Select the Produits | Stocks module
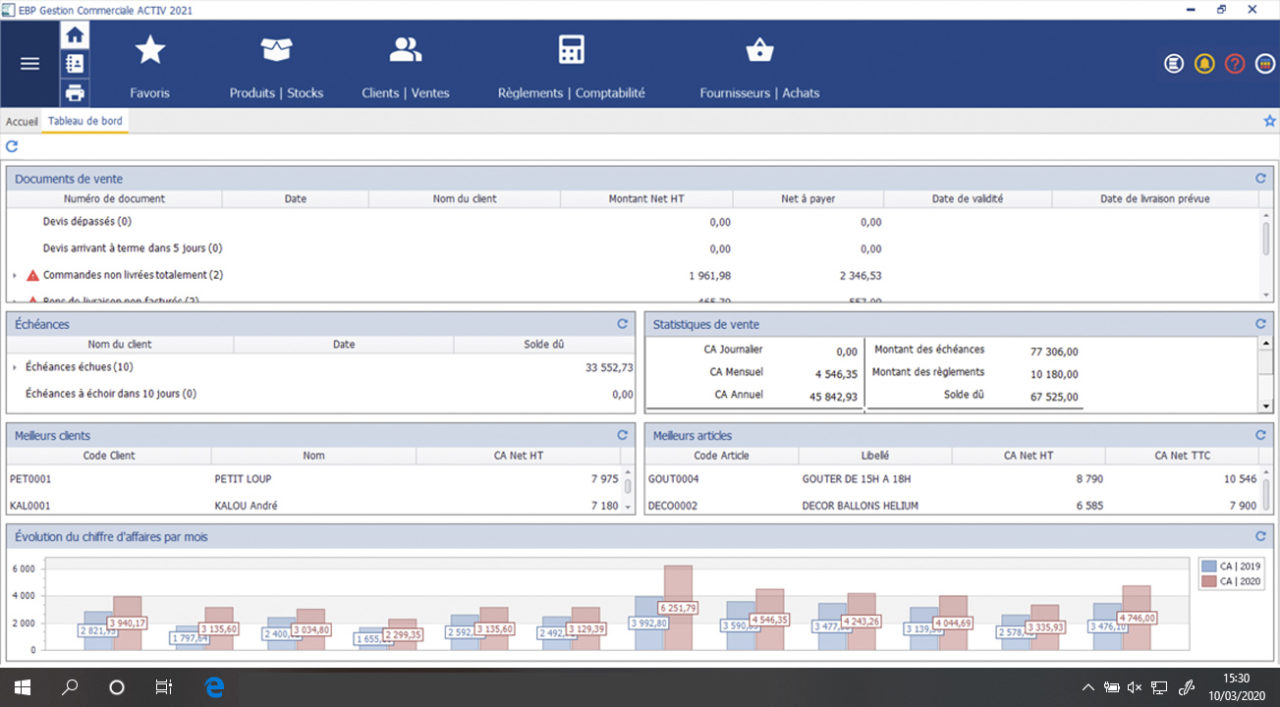Image resolution: width=1280 pixels, height=707 pixels. 276,48
